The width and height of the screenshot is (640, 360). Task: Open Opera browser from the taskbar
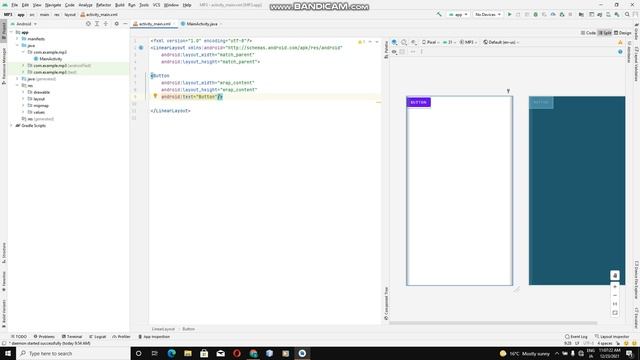[x=237, y=353]
